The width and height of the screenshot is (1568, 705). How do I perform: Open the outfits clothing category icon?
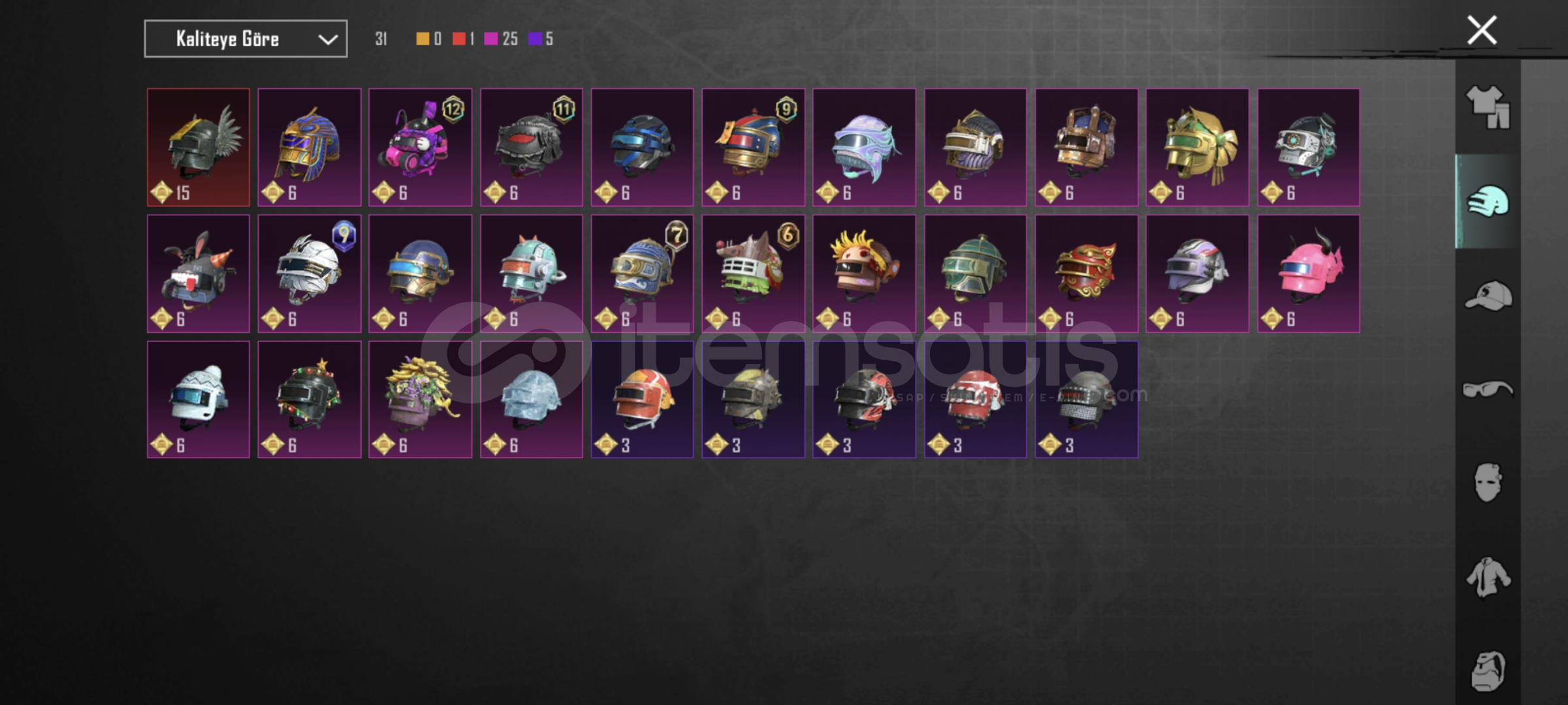coord(1488,107)
